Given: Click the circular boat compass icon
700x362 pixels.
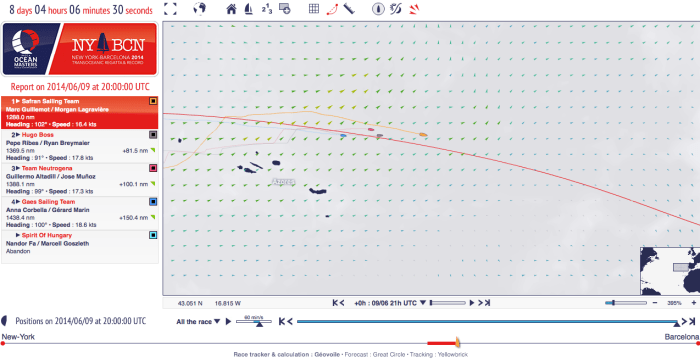Looking at the screenshot, I should point(379,9).
